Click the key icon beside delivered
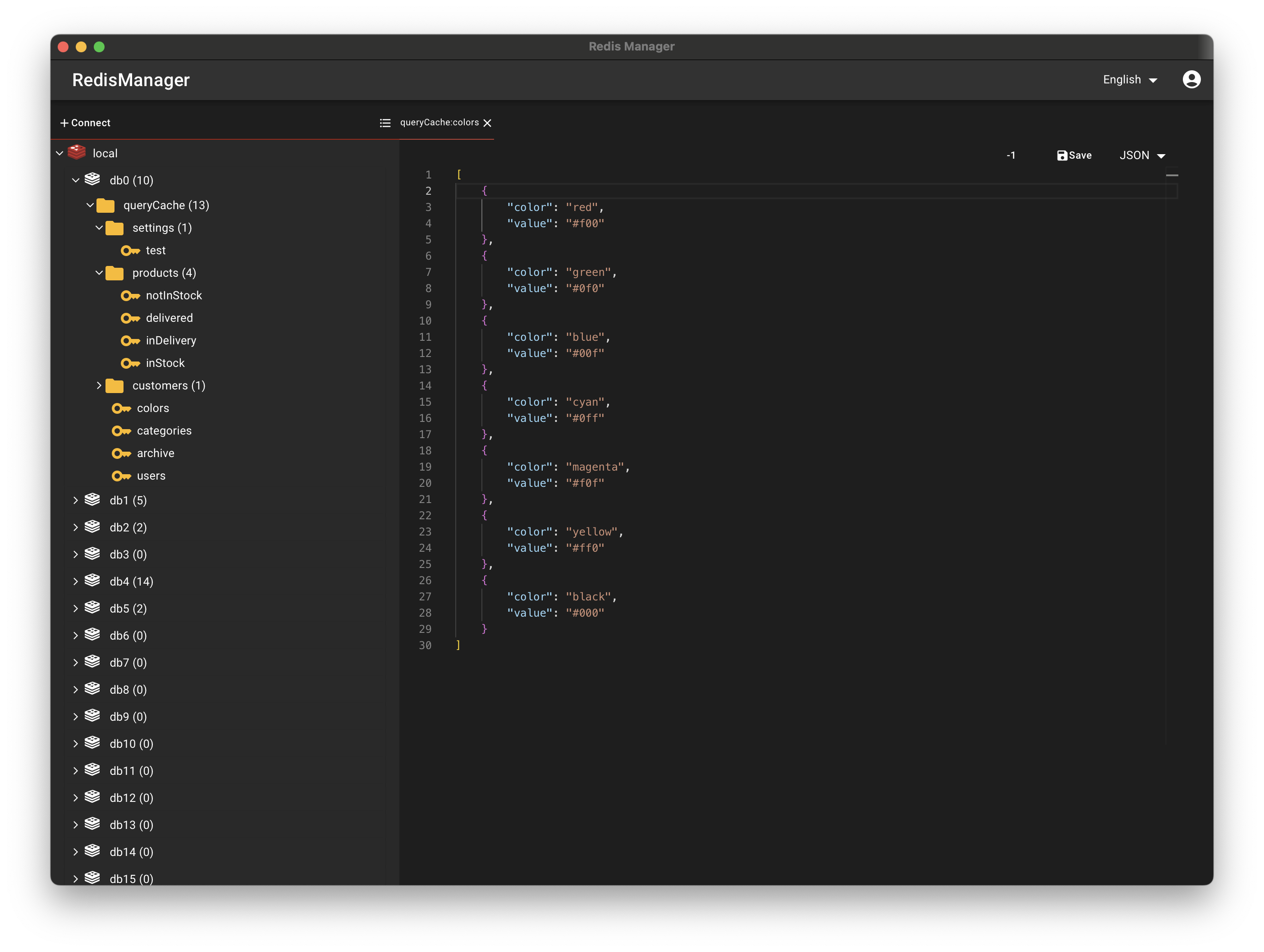 point(130,318)
